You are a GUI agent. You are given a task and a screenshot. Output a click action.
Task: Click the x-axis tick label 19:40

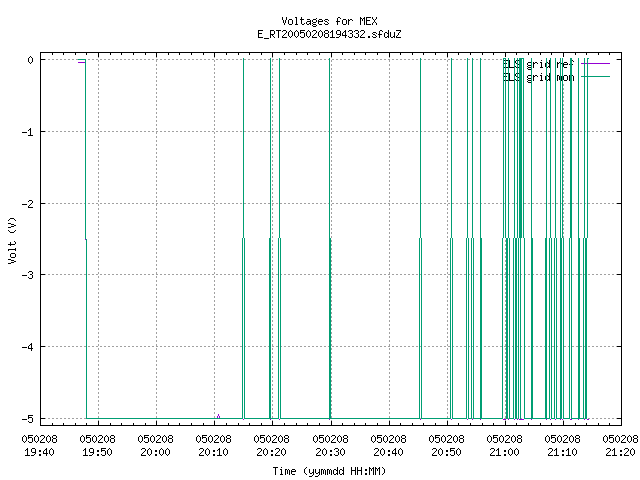40,452
